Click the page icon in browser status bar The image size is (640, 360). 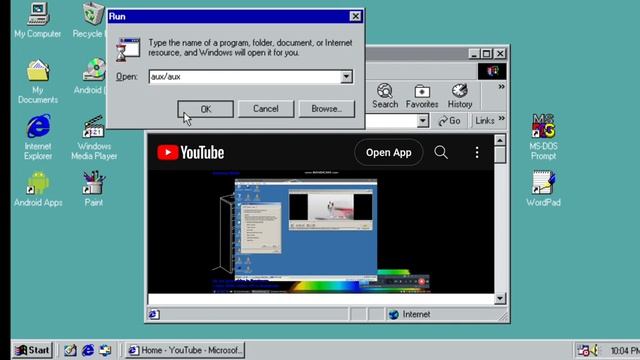pos(154,314)
